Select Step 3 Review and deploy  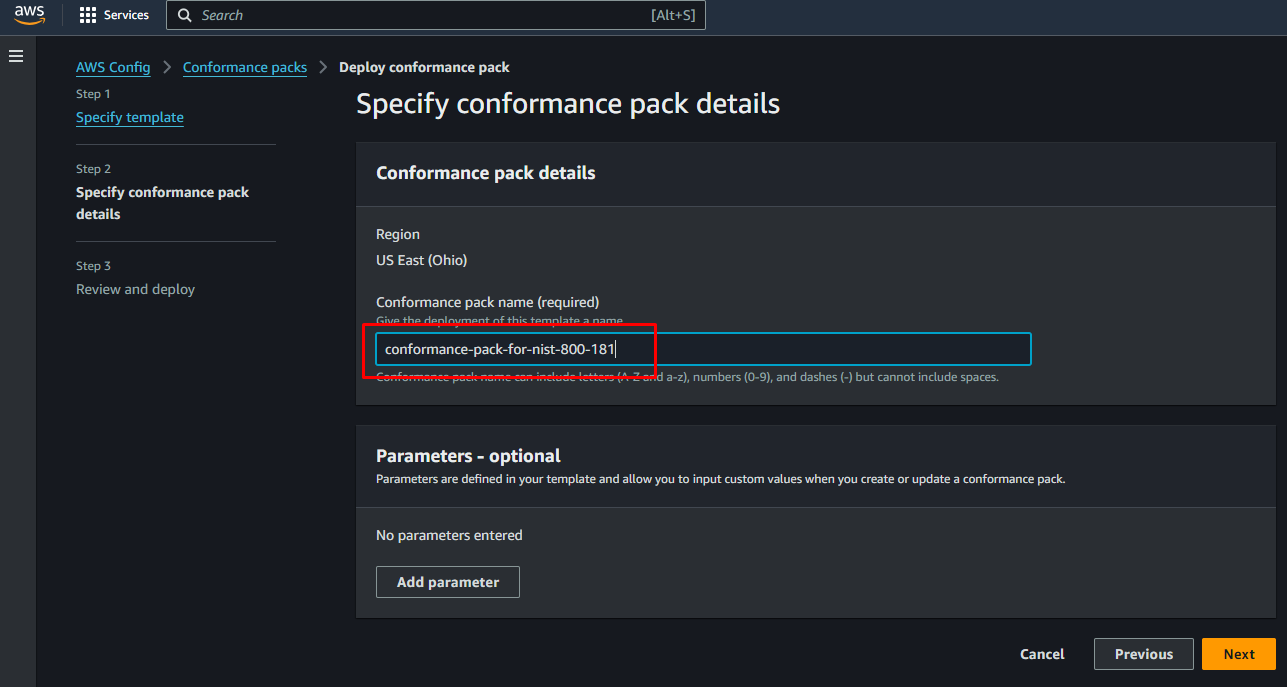(x=135, y=289)
